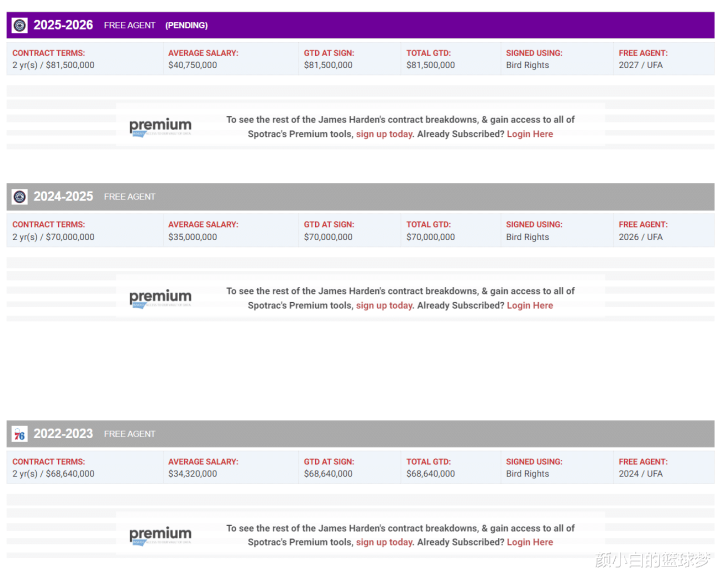
Task: Select TOTAL GTD value '$68,640,000'
Action: pyautogui.click(x=431, y=474)
